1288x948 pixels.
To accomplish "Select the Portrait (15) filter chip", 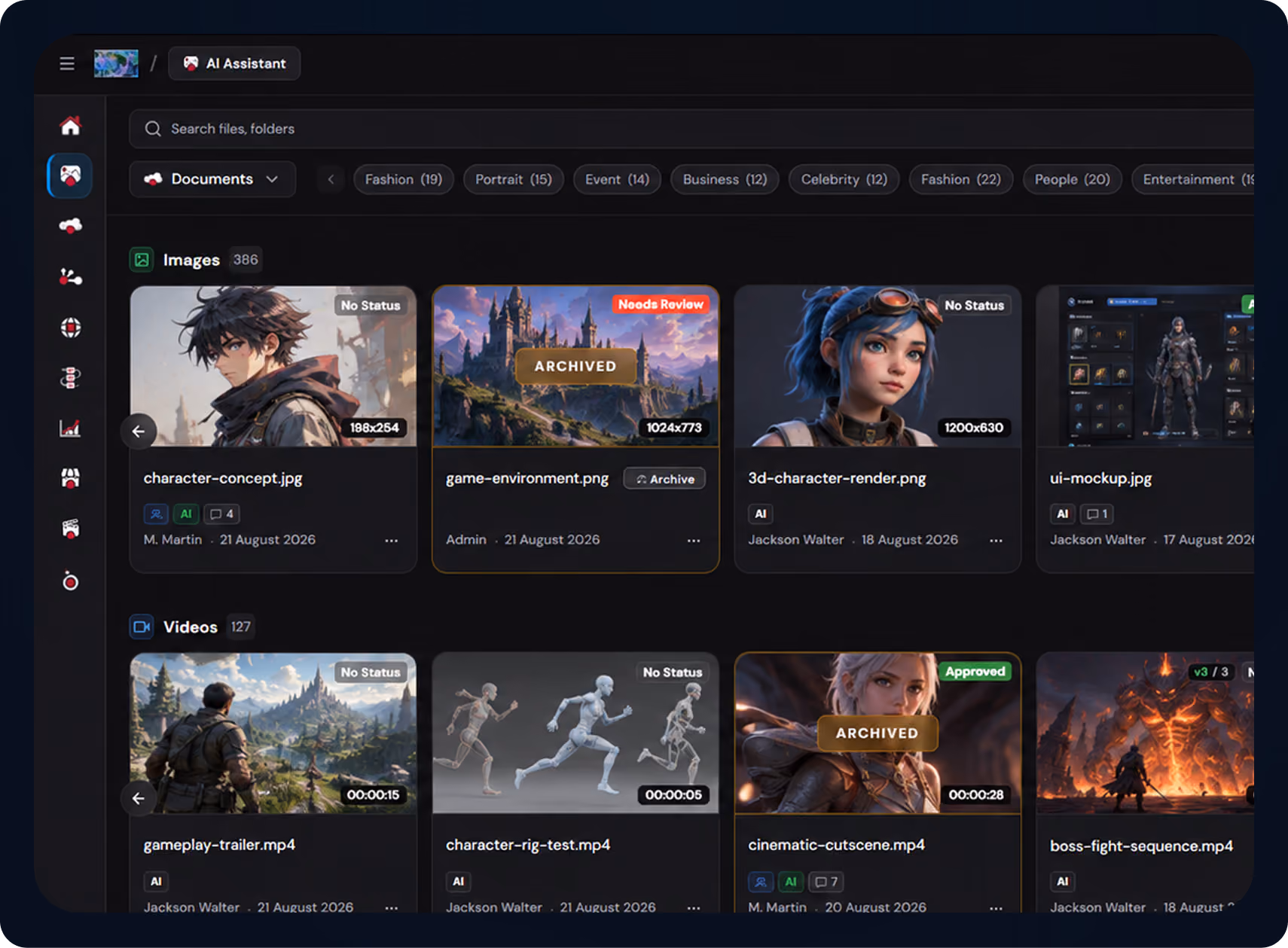I will pyautogui.click(x=514, y=179).
